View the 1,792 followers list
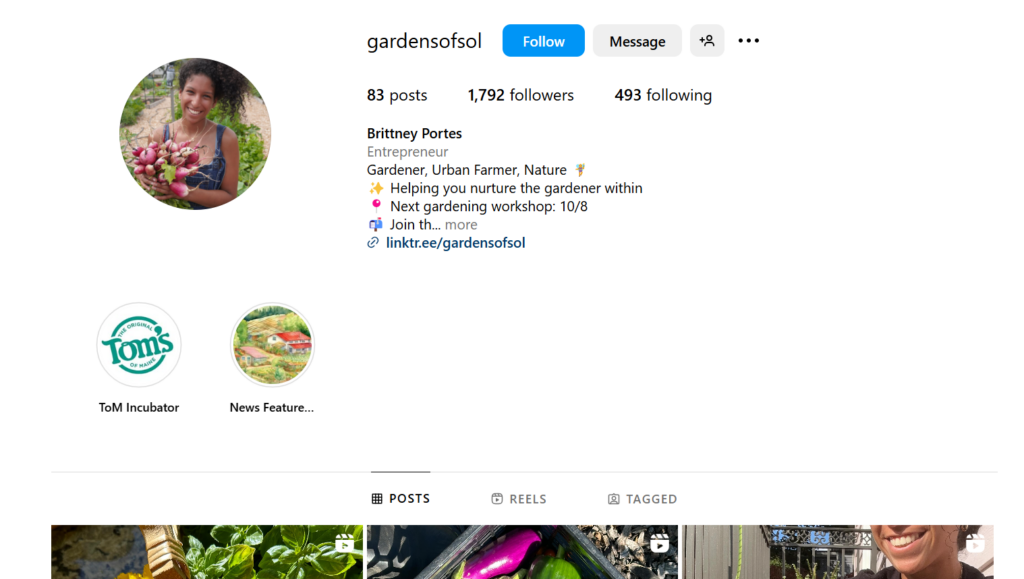Screen dimensions: 1024x579 tap(520, 95)
